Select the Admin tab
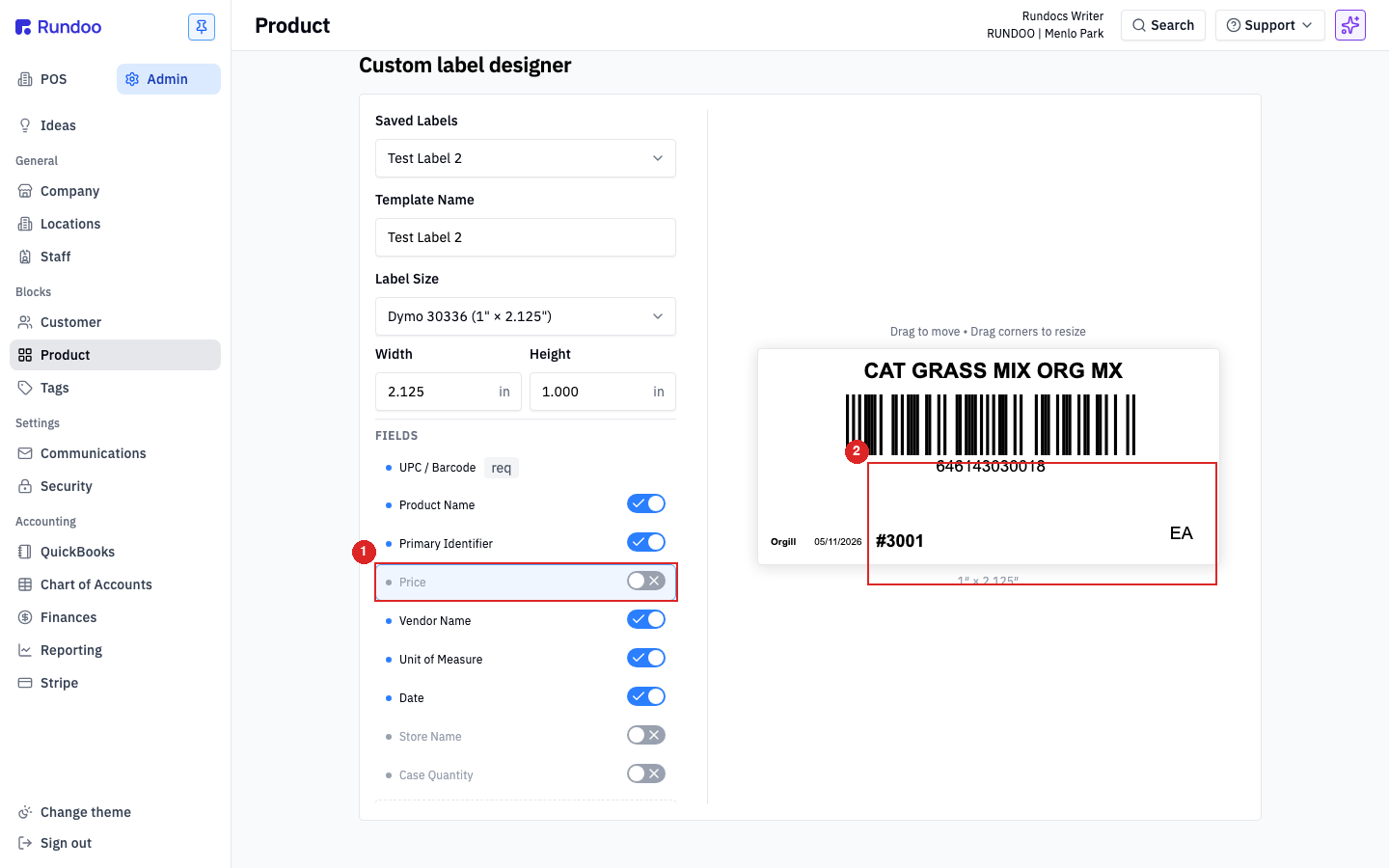This screenshot has height=868, width=1389. click(169, 79)
